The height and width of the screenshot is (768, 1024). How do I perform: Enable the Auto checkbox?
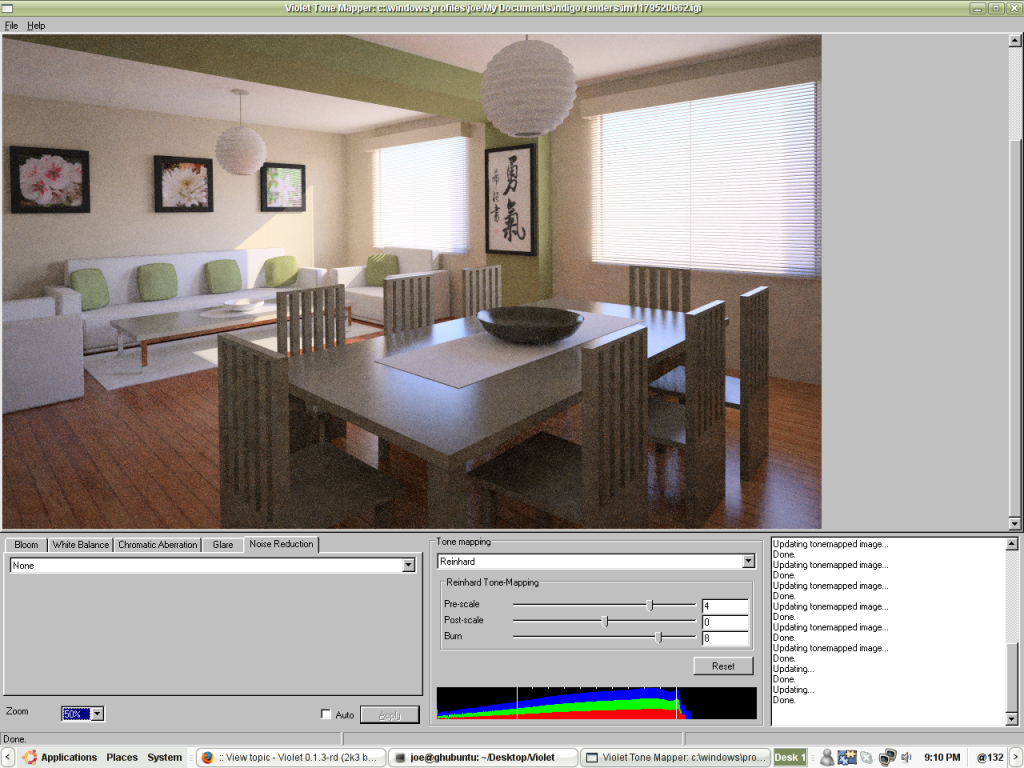pos(326,714)
